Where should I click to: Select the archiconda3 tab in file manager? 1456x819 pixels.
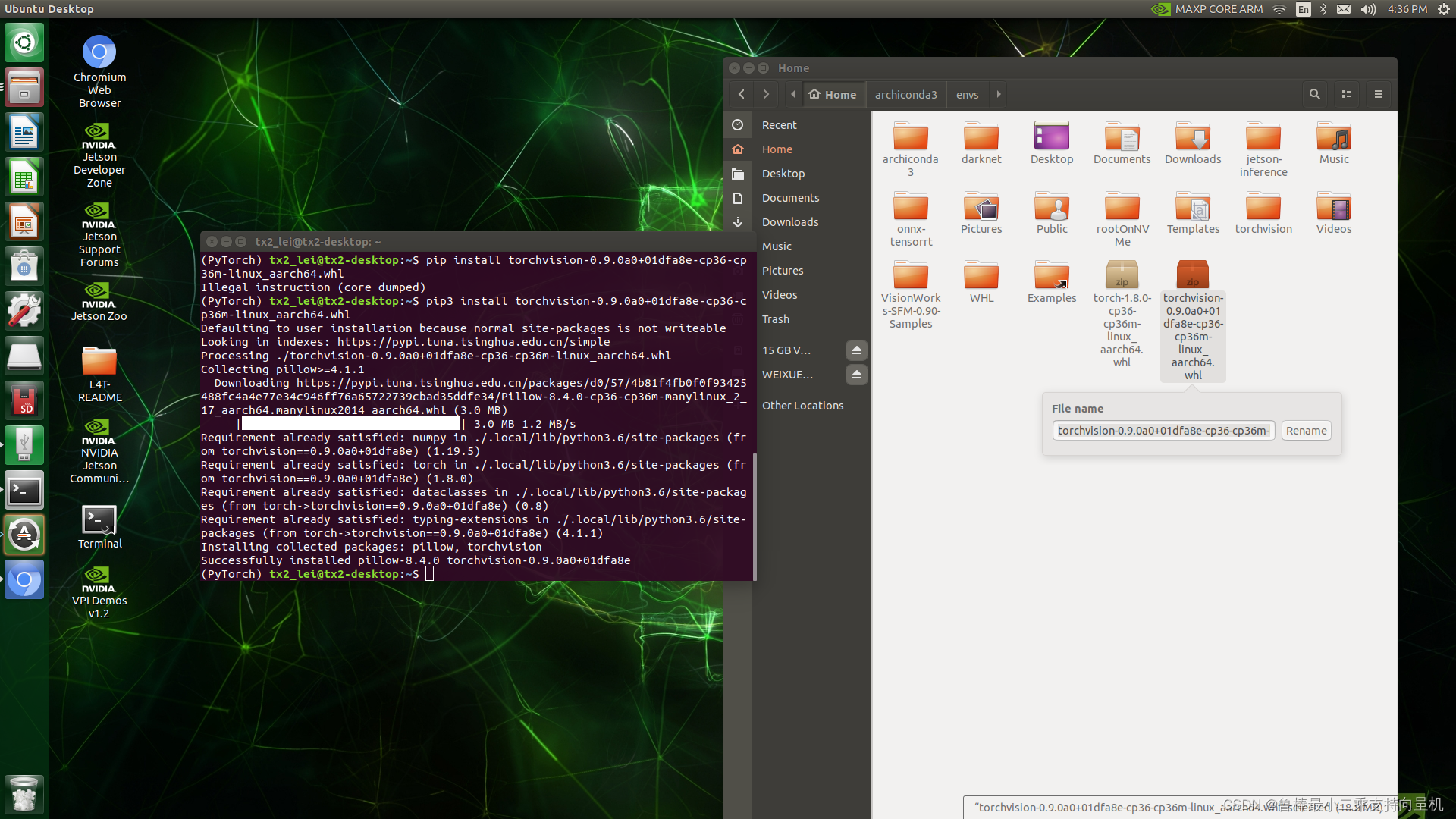904,94
